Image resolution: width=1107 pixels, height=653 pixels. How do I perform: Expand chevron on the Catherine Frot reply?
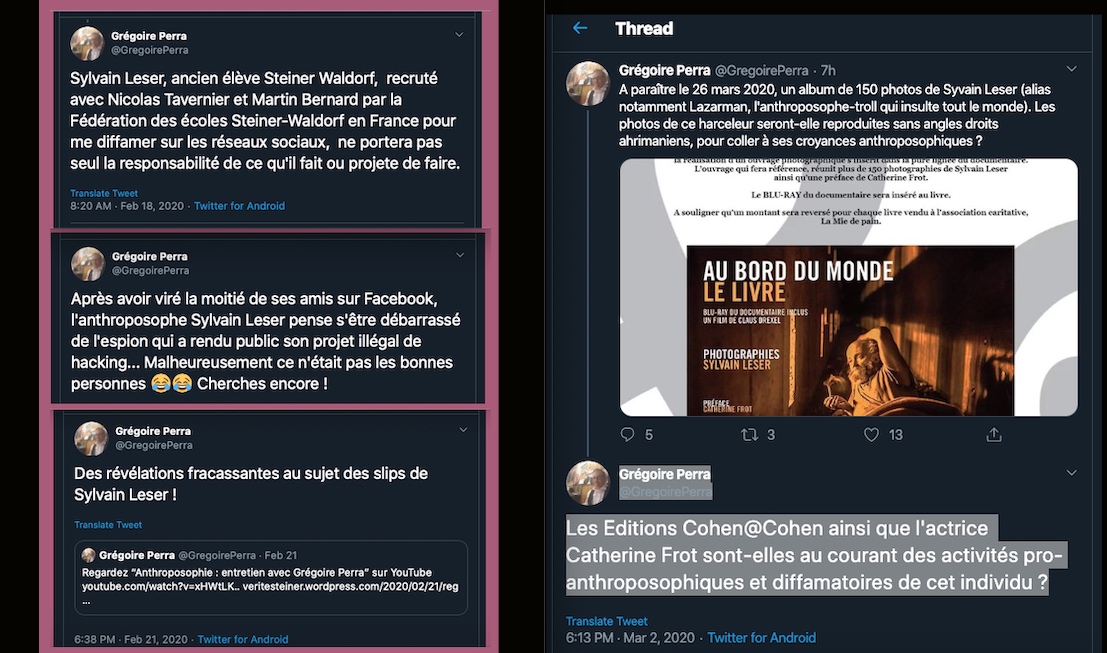1072,472
